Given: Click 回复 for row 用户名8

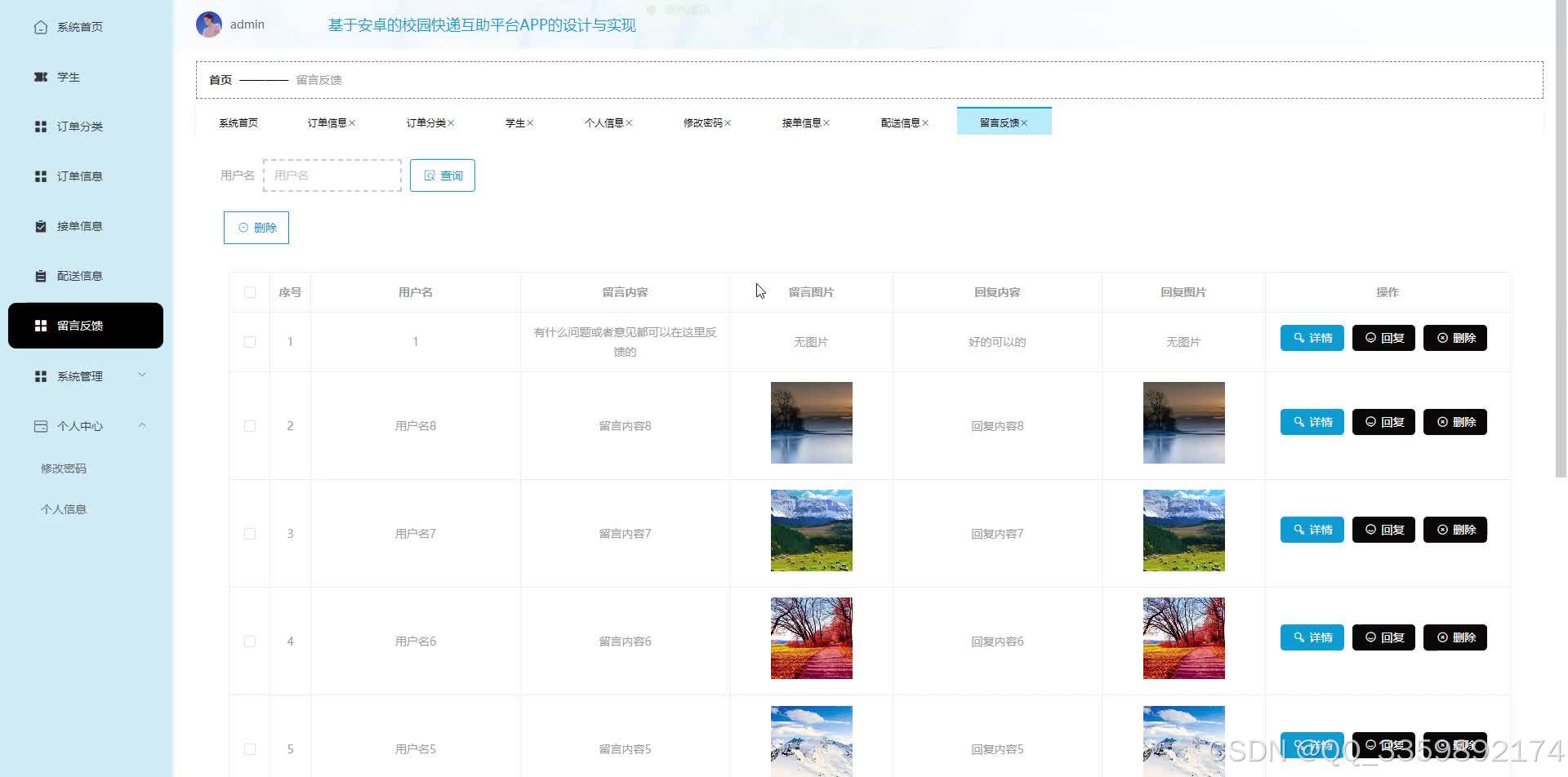Looking at the screenshot, I should [x=1383, y=422].
